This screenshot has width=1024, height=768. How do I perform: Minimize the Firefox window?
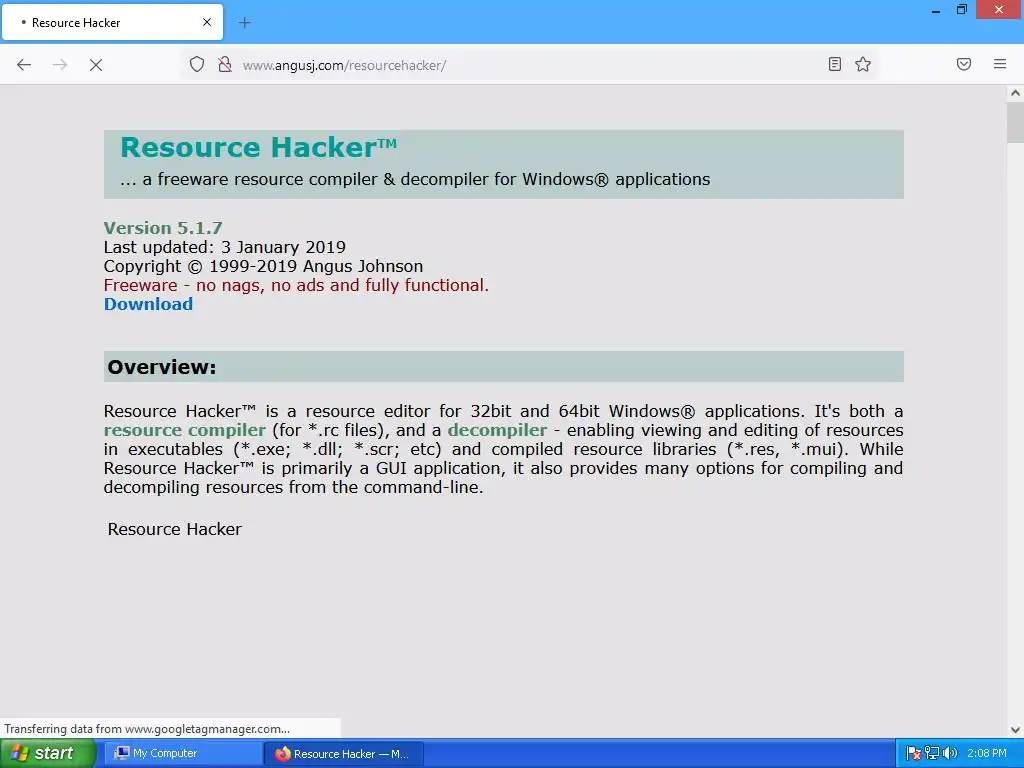click(936, 10)
